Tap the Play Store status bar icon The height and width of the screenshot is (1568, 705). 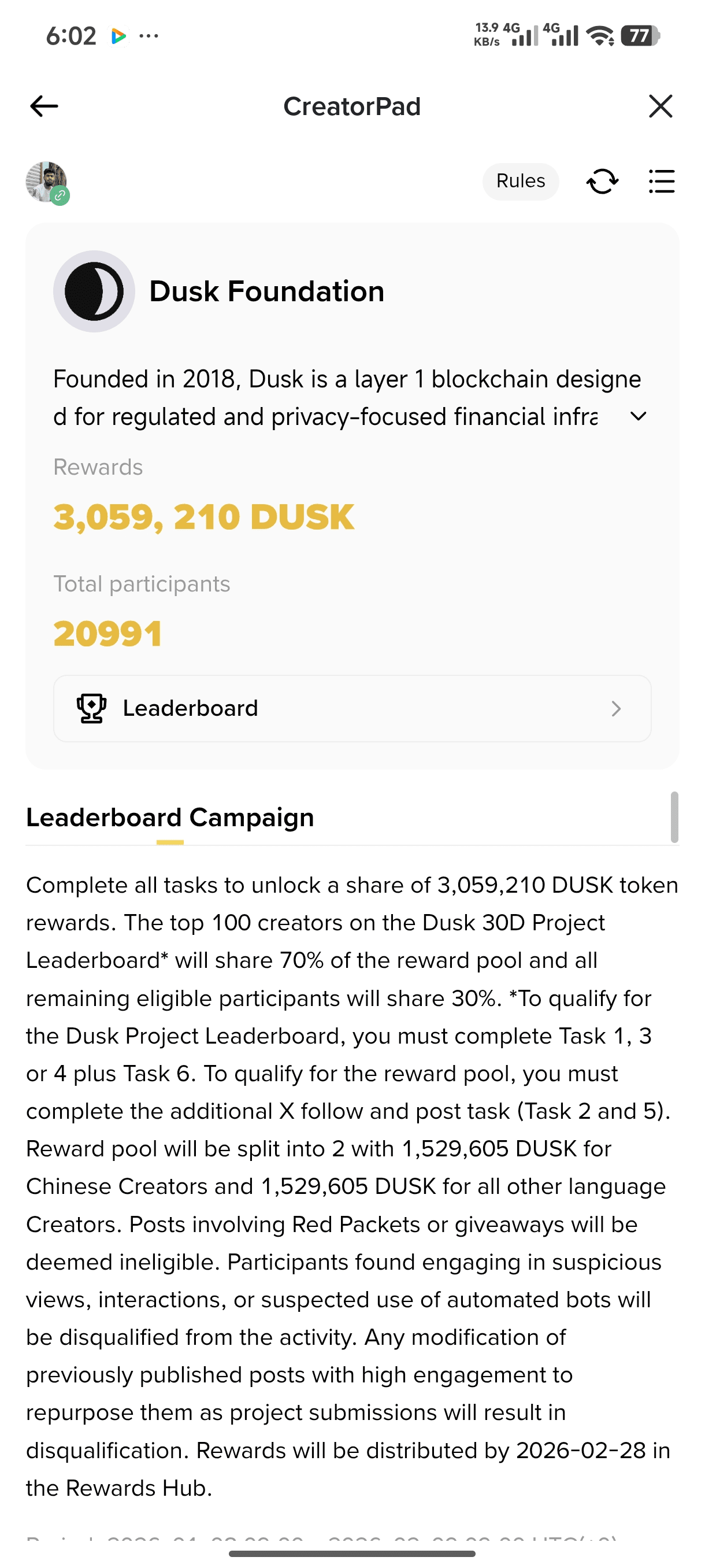point(118,36)
